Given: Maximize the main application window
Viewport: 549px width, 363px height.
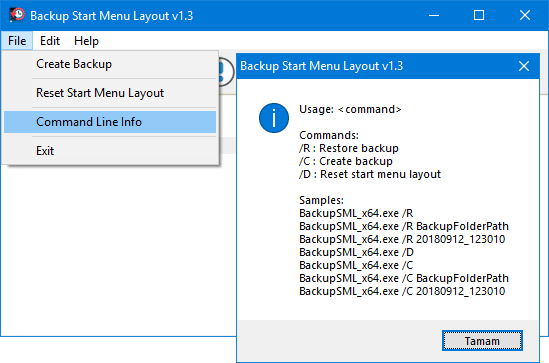Looking at the screenshot, I should tap(479, 15).
